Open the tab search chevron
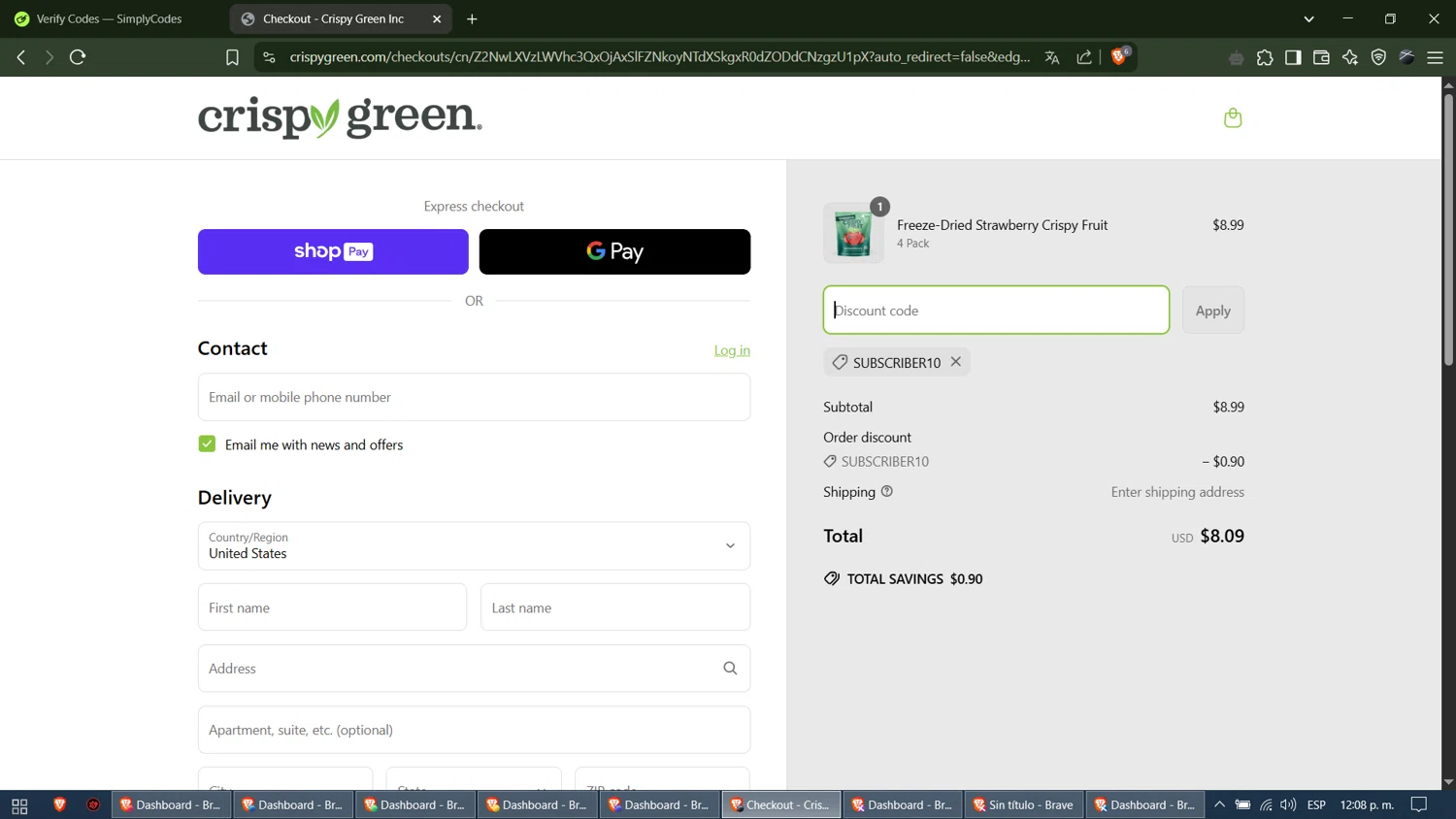 click(1308, 19)
